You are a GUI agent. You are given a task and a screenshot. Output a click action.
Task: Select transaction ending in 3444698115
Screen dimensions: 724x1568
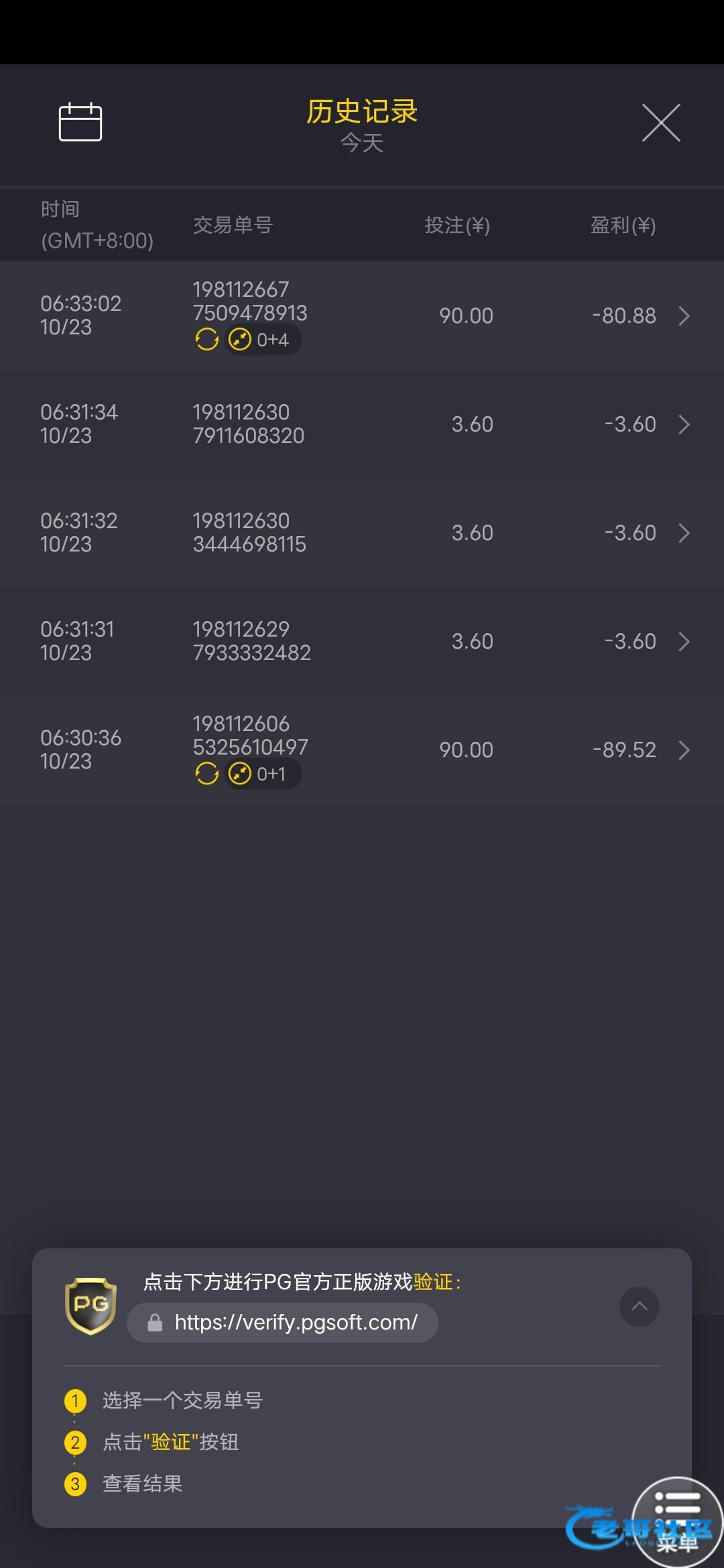[249, 533]
